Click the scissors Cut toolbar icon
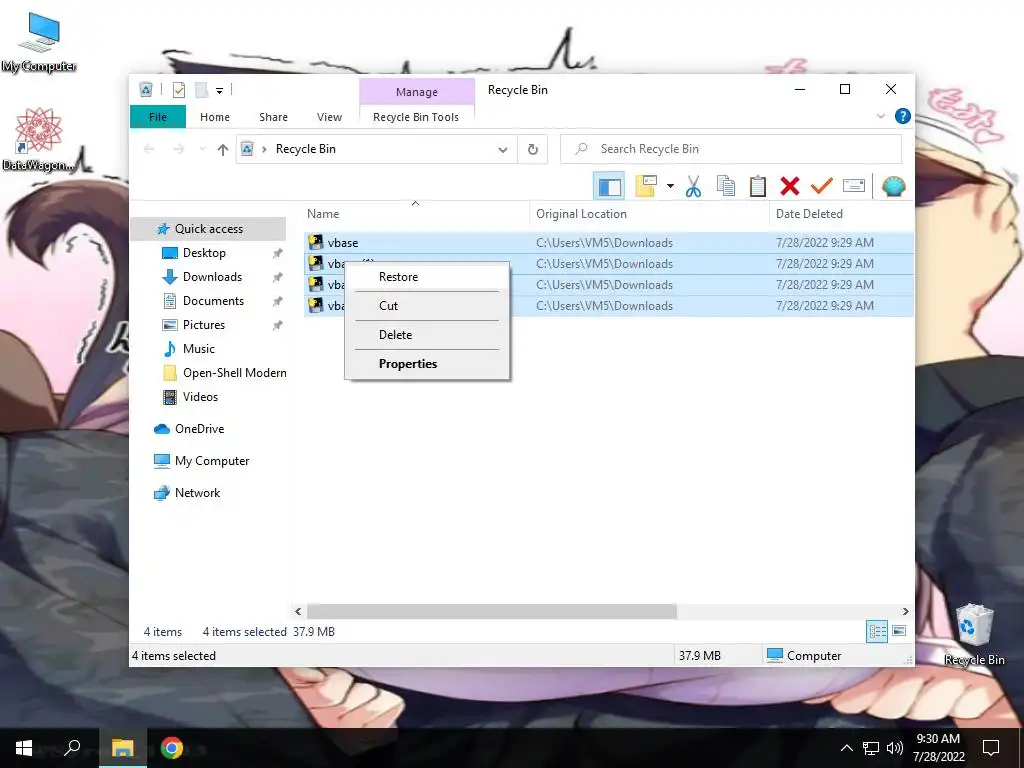Viewport: 1024px width, 768px height. 693,186
